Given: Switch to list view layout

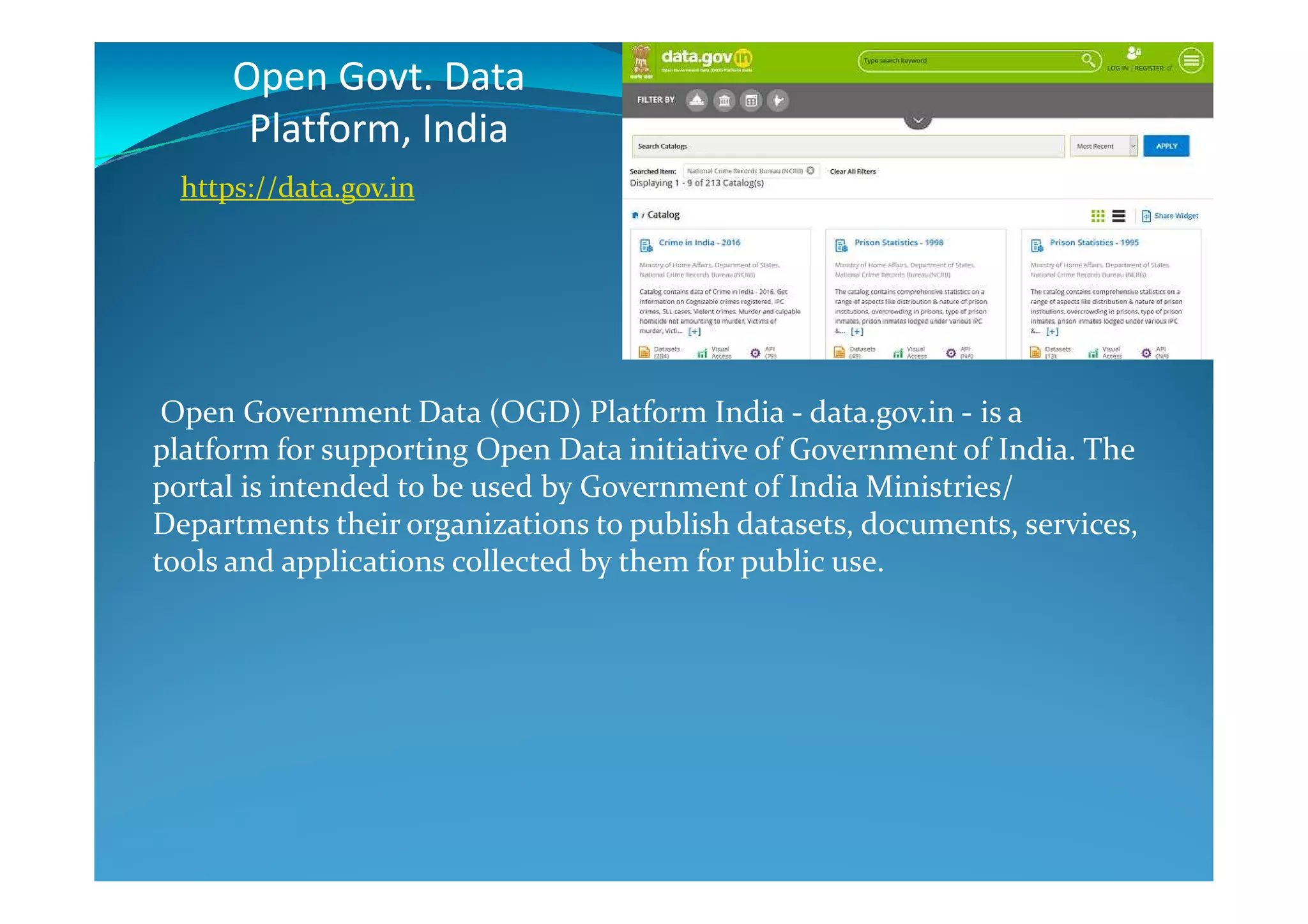Looking at the screenshot, I should pyautogui.click(x=1118, y=216).
